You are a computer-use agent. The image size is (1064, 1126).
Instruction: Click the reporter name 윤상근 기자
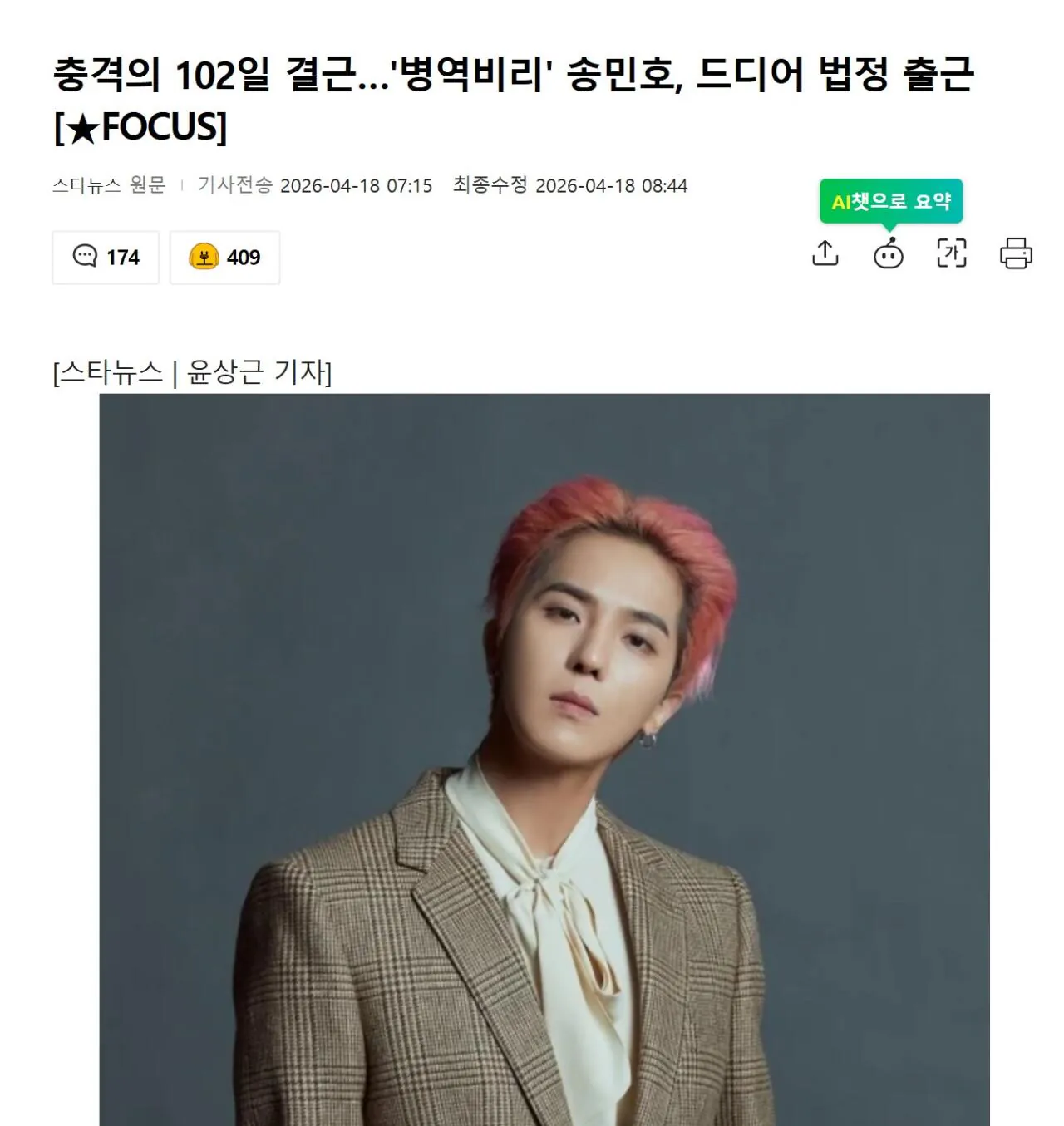tap(259, 372)
